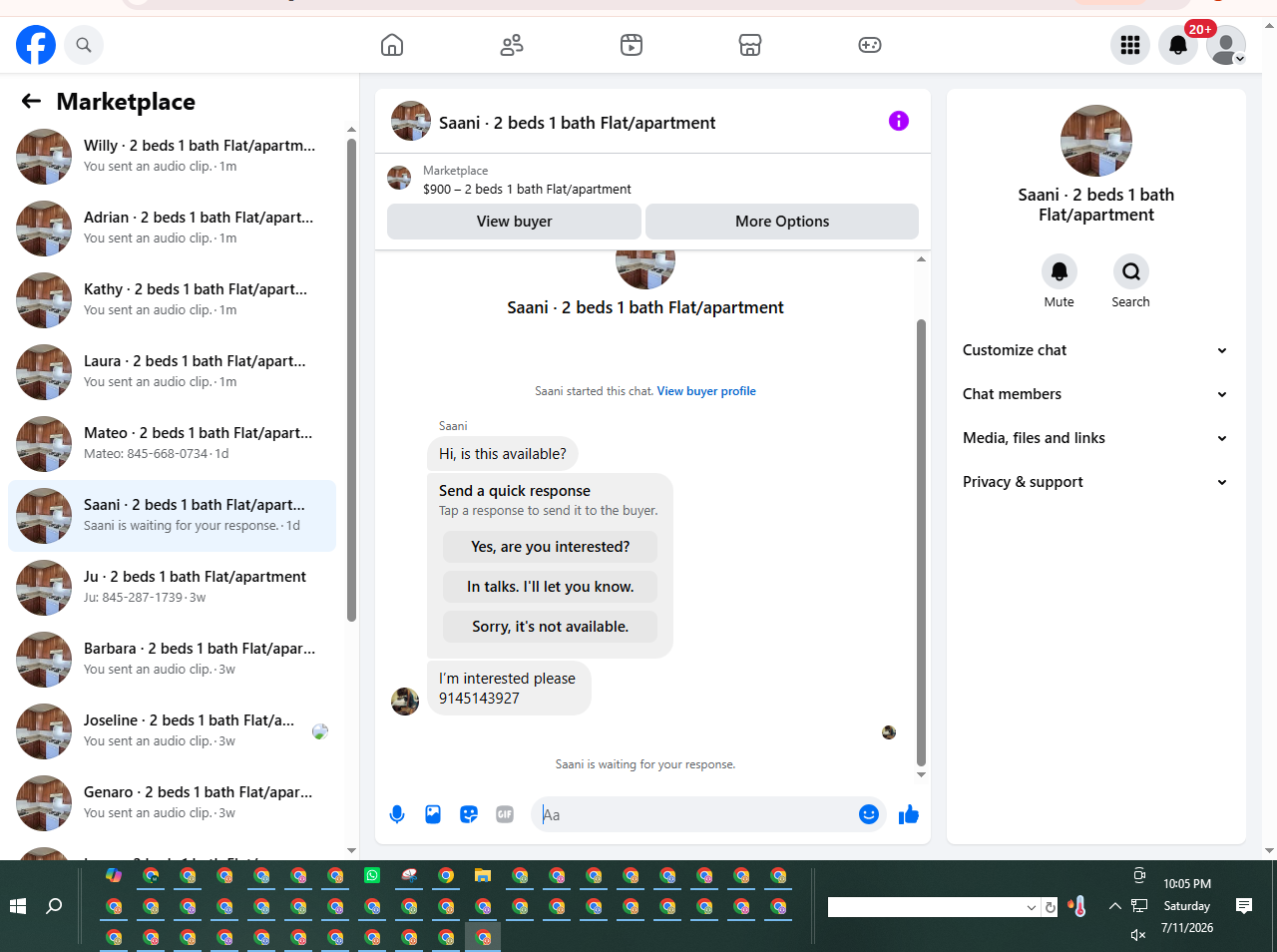Open Windows Start menu

(18, 906)
